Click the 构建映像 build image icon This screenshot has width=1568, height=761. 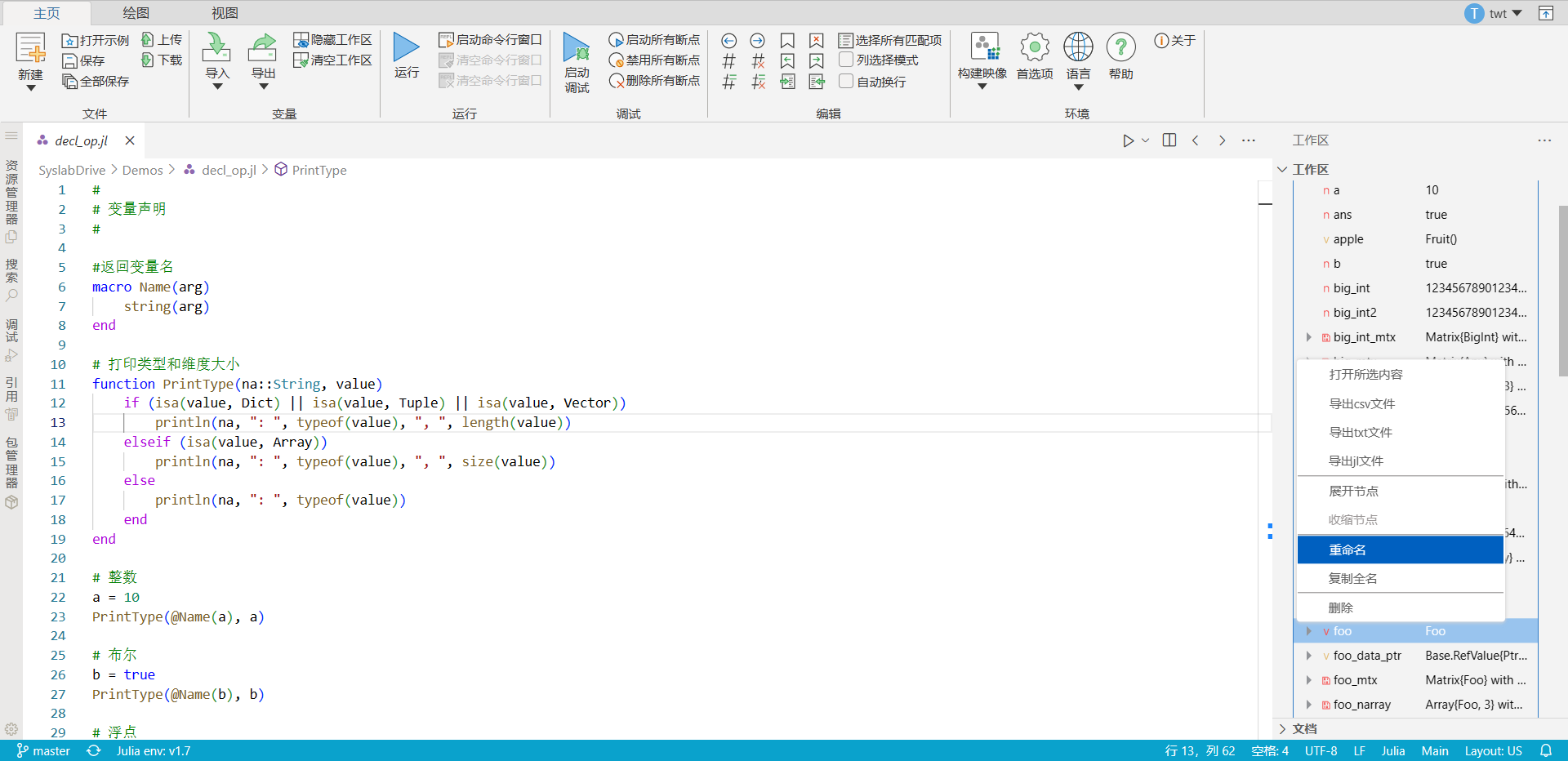pos(985,47)
